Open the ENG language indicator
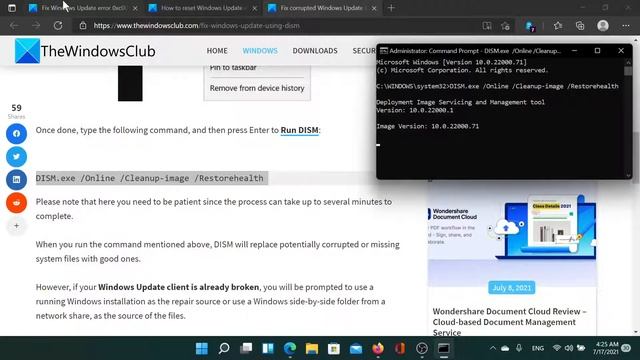The height and width of the screenshot is (360, 640). tap(538, 348)
